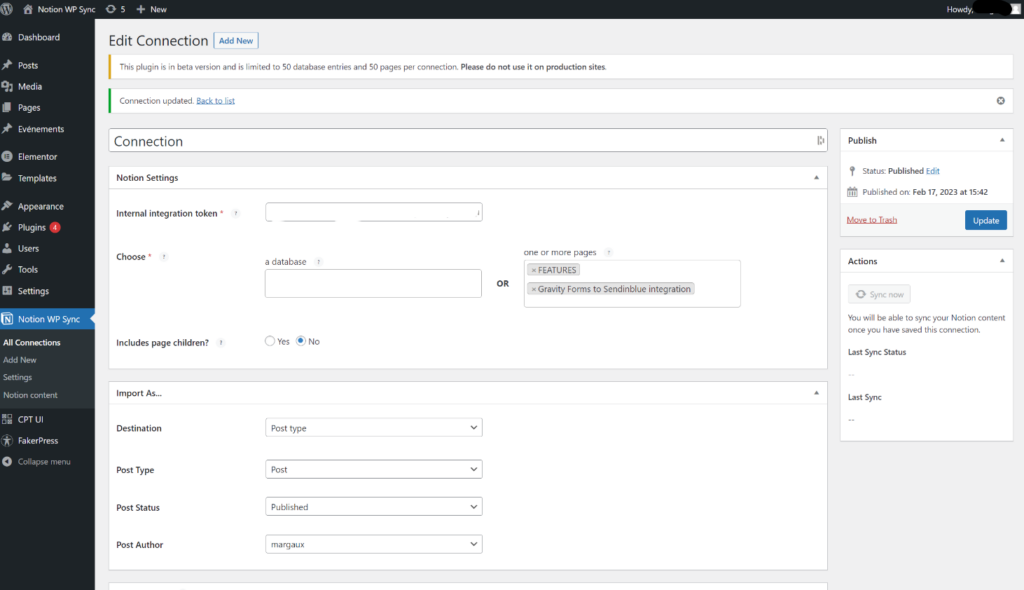The image size is (1024, 590).
Task: Open the Destination dropdown
Action: point(374,428)
